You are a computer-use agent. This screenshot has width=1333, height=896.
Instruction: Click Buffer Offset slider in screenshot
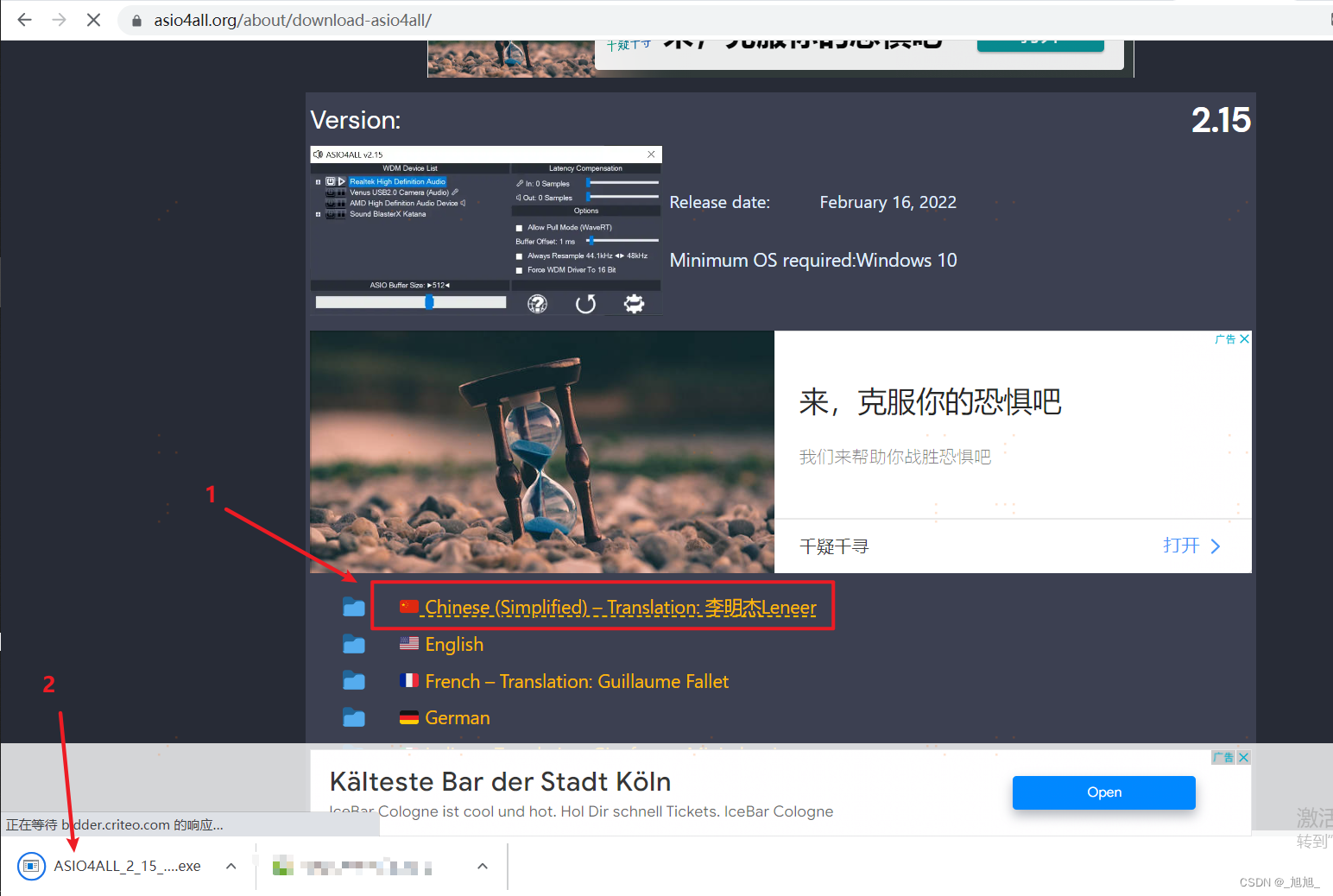(x=622, y=241)
